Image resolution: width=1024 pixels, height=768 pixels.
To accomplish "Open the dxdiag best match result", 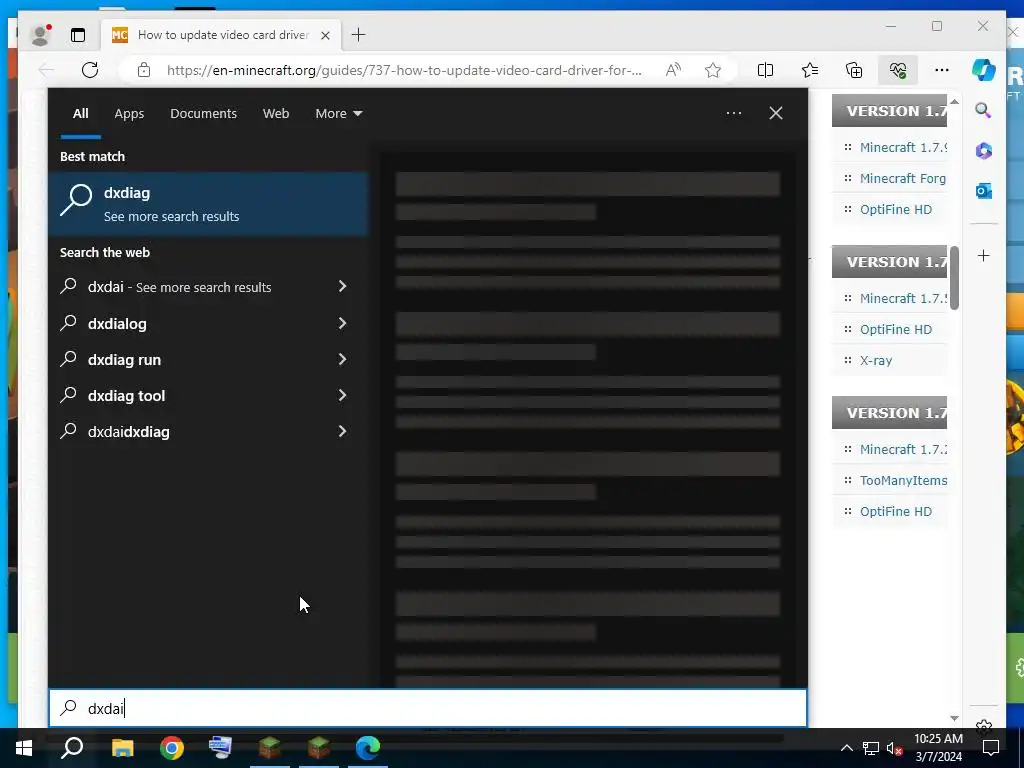I will click(208, 204).
